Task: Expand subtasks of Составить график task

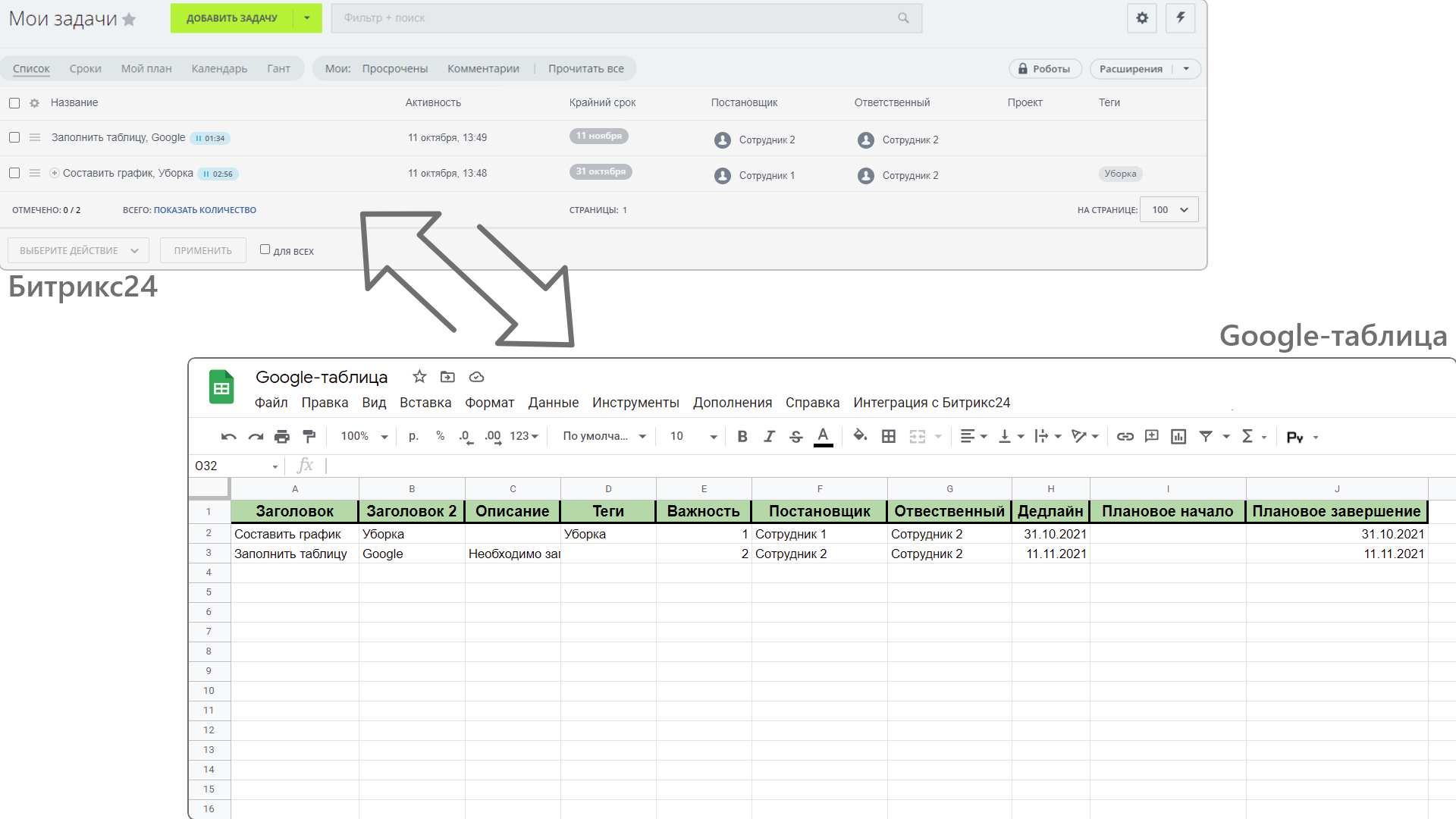Action: 55,173
